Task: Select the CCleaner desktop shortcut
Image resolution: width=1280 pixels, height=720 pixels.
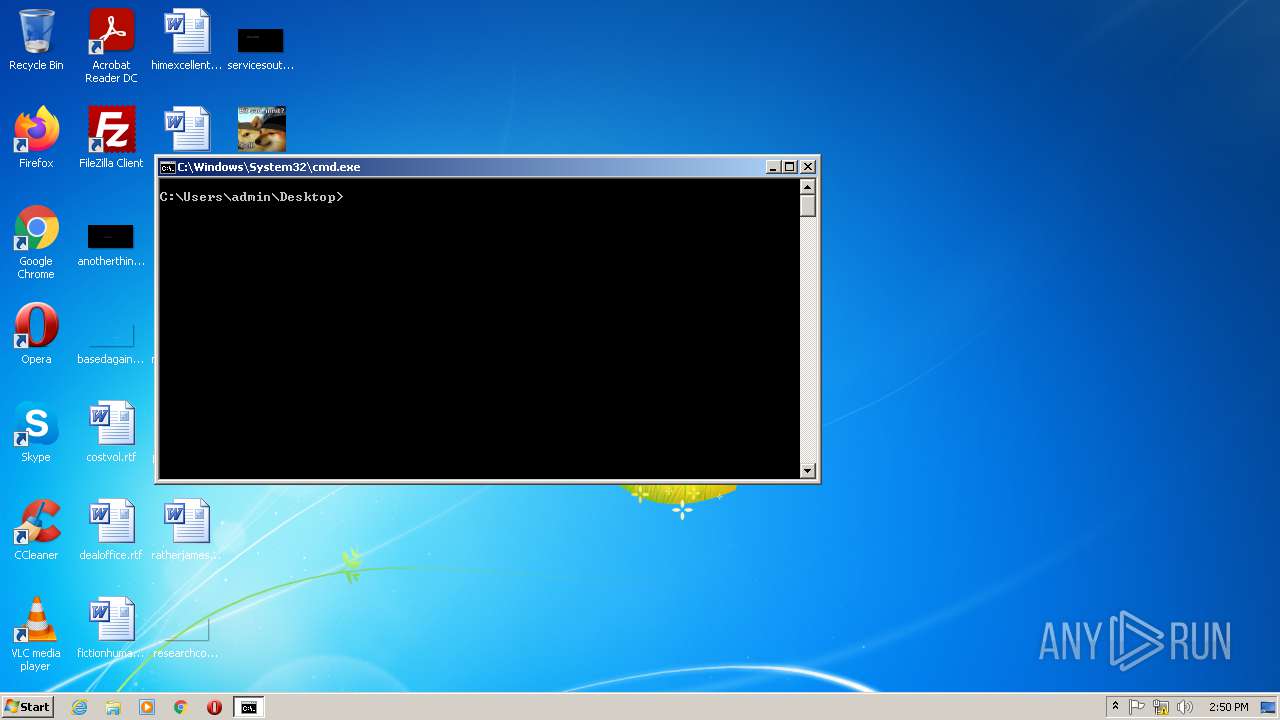Action: pos(36,530)
